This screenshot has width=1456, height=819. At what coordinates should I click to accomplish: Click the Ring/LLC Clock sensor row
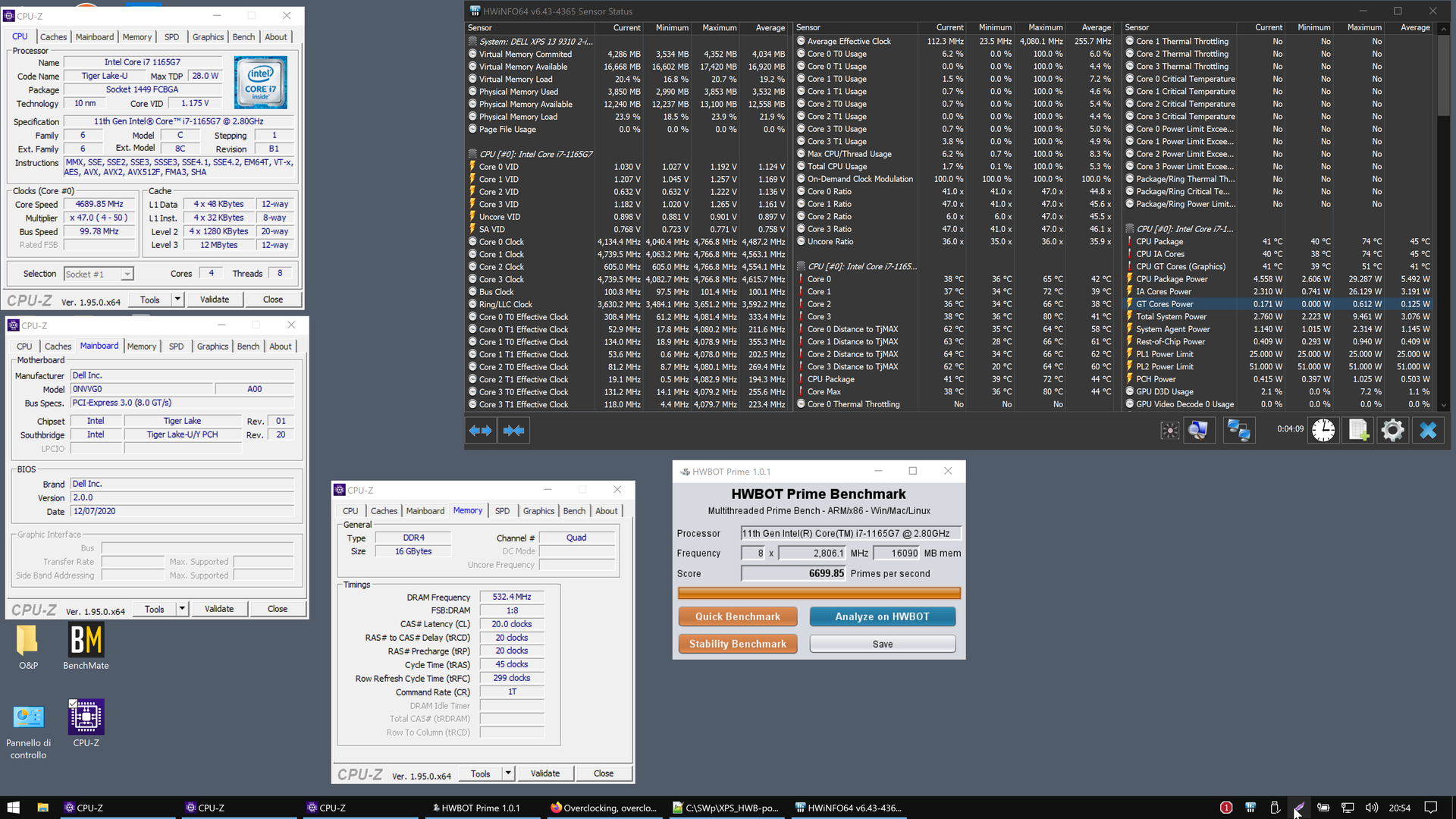coord(627,304)
